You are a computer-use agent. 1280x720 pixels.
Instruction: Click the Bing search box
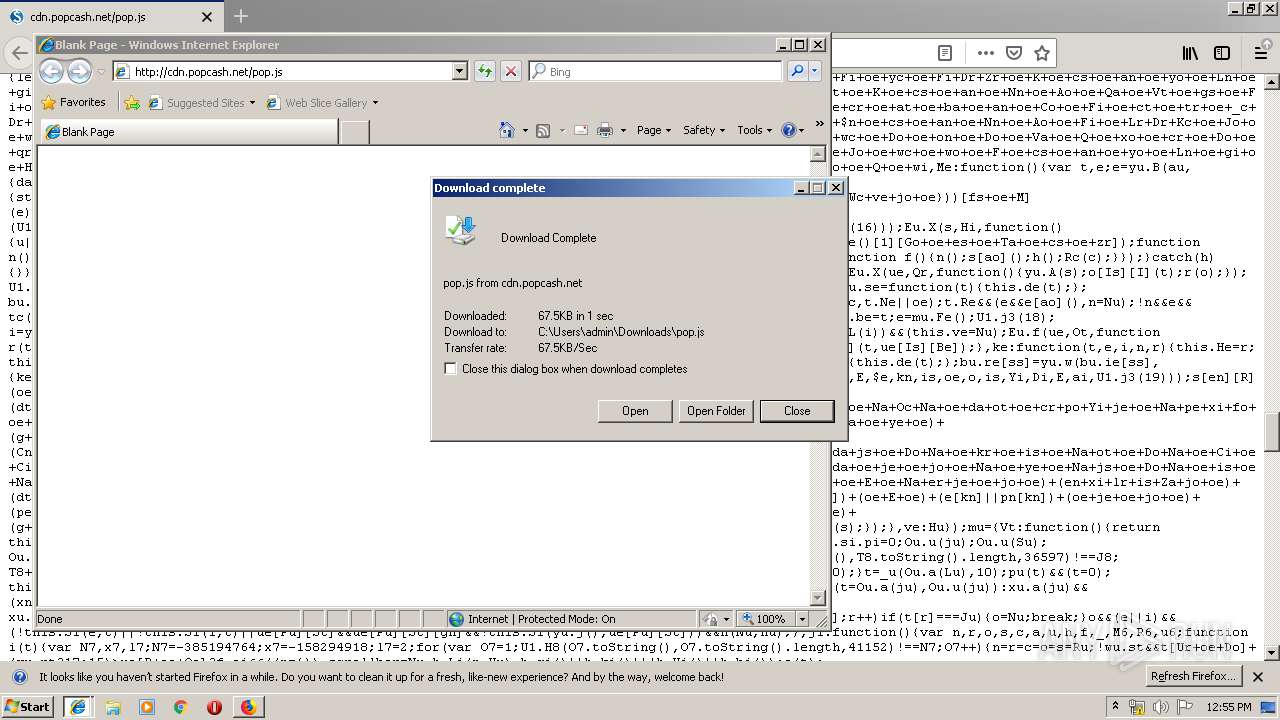[656, 71]
